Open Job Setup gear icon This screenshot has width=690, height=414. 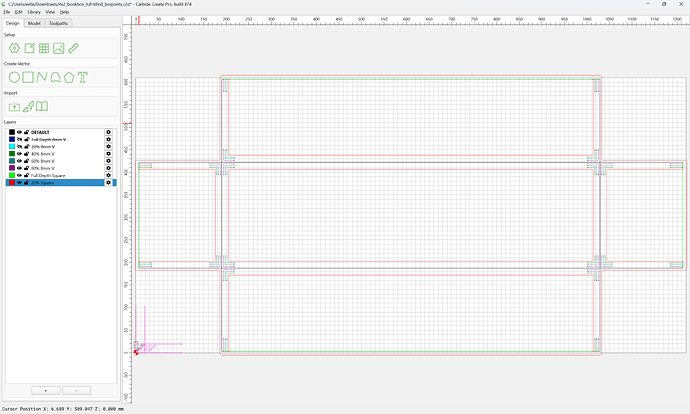click(14, 48)
